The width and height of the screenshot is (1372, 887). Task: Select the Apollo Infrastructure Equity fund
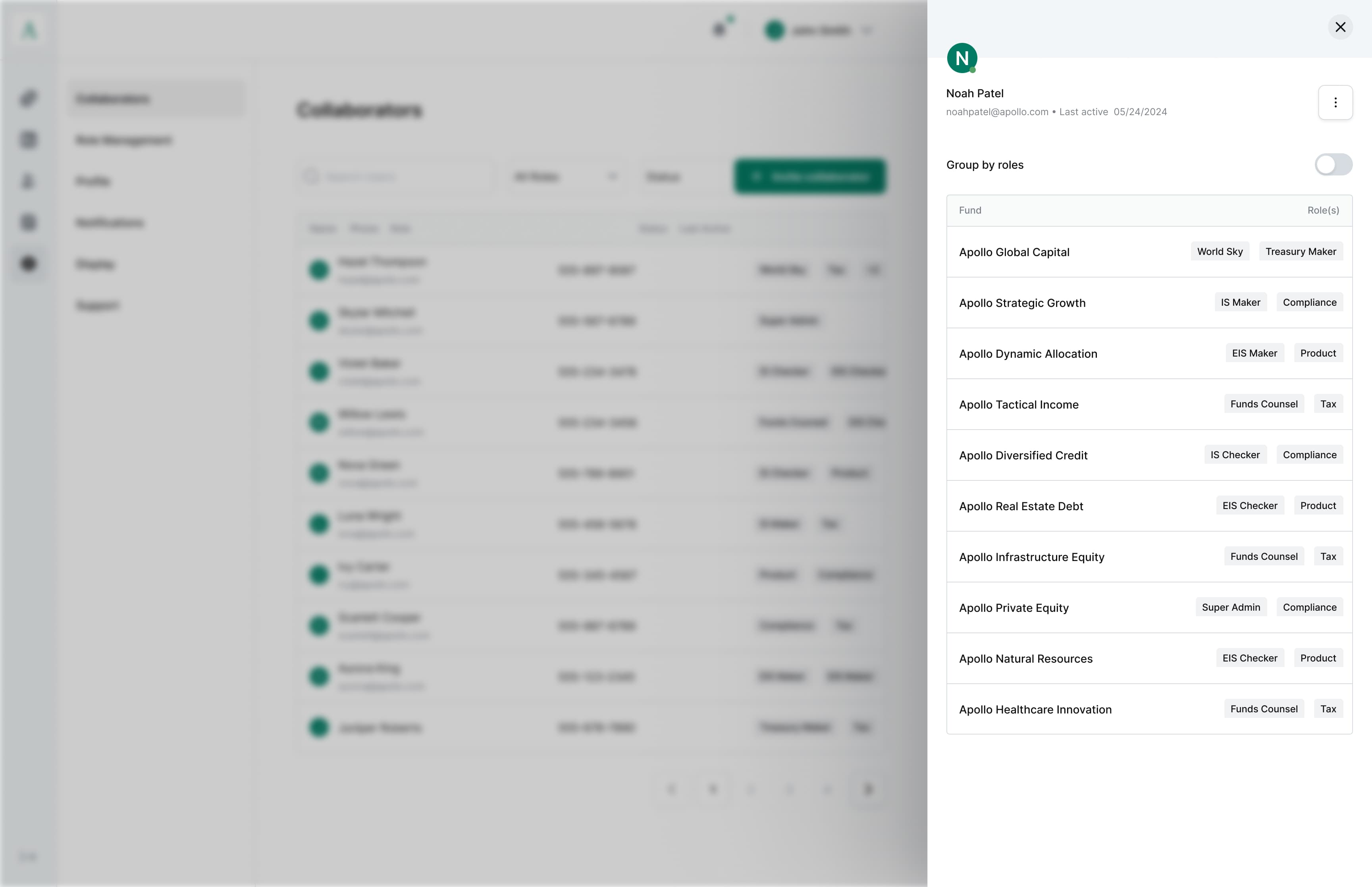pyautogui.click(x=1149, y=557)
